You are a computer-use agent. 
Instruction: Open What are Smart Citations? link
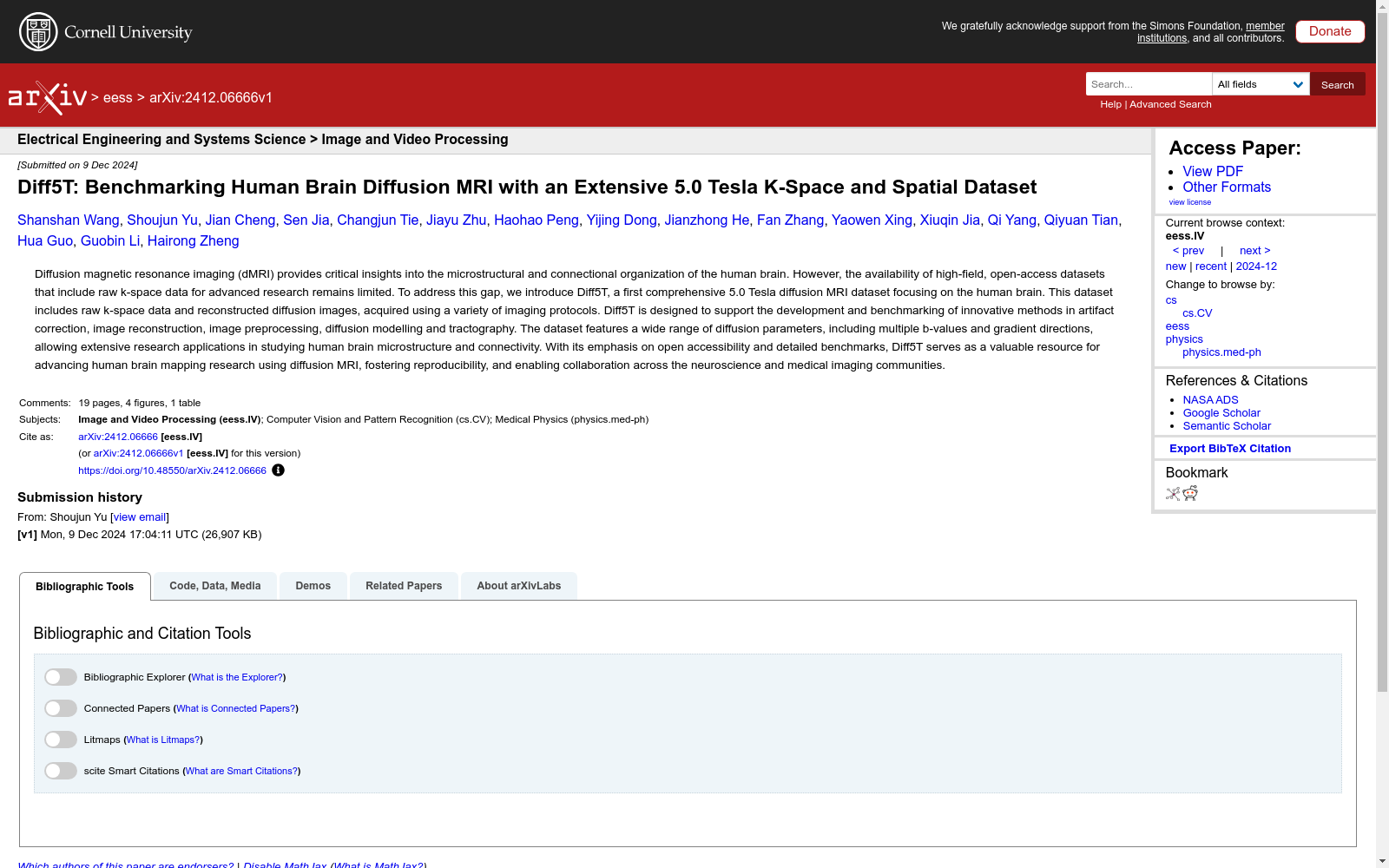241,771
